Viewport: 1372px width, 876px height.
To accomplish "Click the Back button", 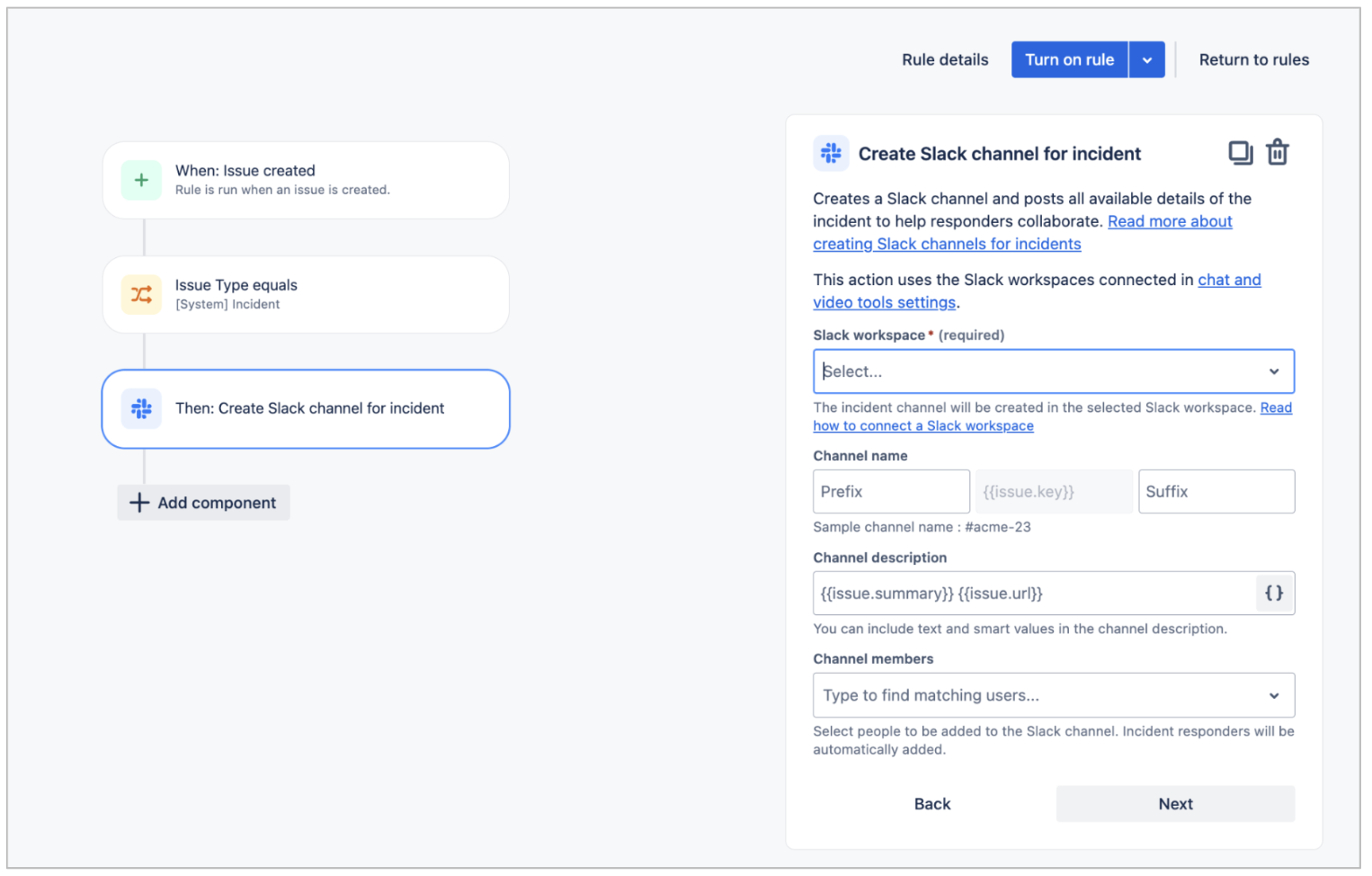I will (932, 804).
